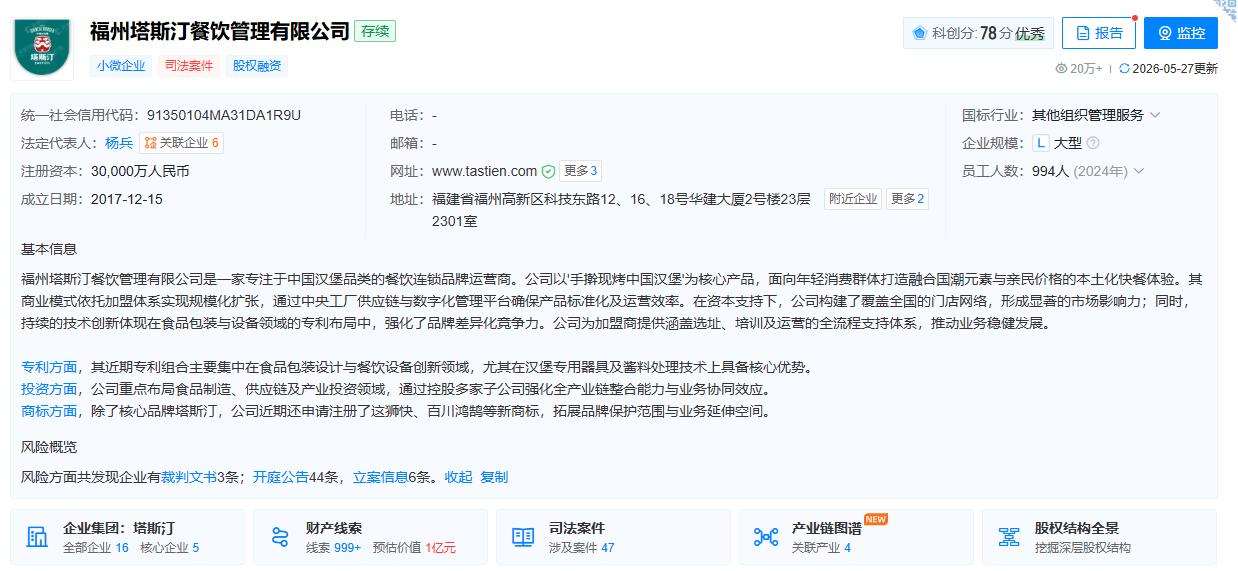Click 关联产业 4 value
The height and width of the screenshot is (571, 1238).
pos(822,548)
